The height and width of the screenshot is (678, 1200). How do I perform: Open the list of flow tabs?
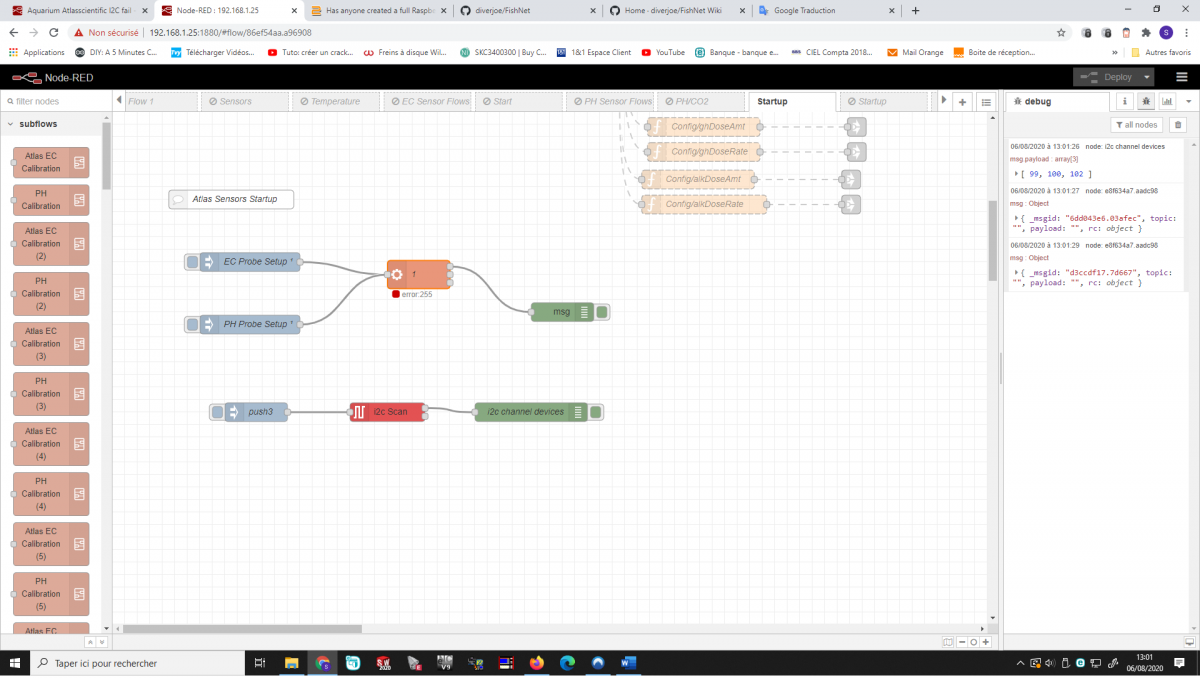pyautogui.click(x=985, y=102)
